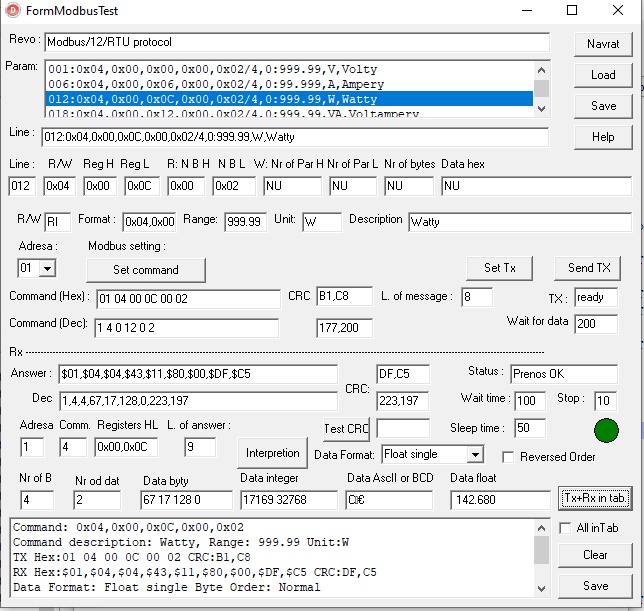
Task: Clear the log output
Action: pyautogui.click(x=595, y=554)
